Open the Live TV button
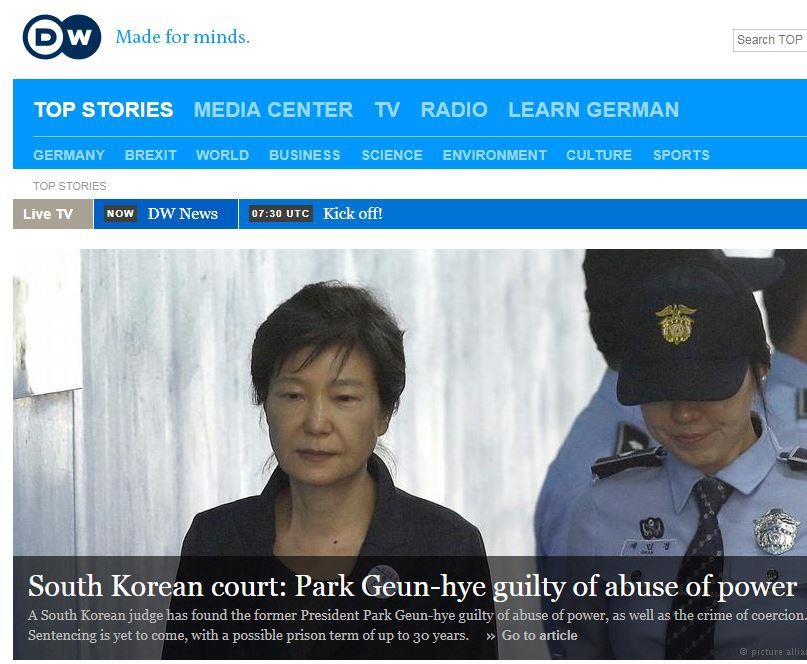The width and height of the screenshot is (807, 664). click(x=53, y=214)
